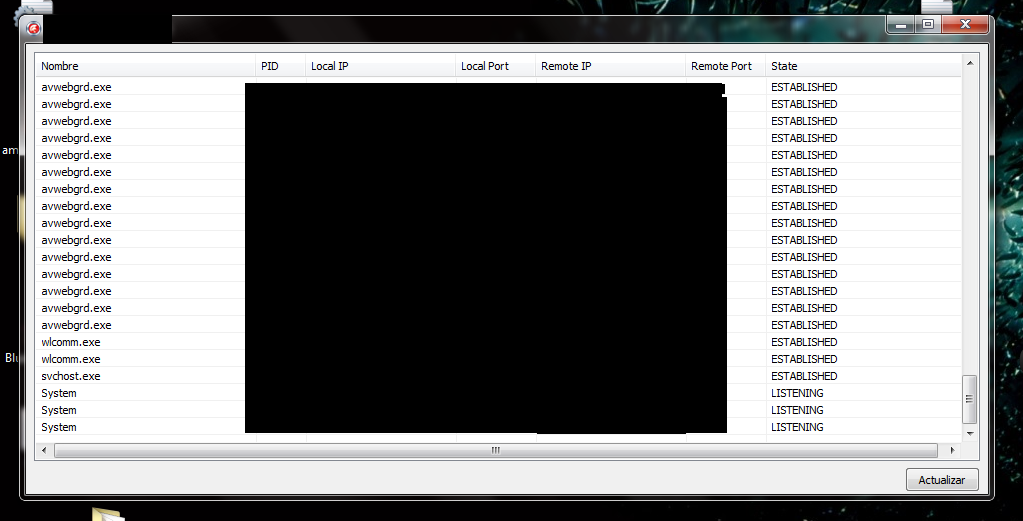
Task: Click the red application icon in title bar
Action: point(33,28)
